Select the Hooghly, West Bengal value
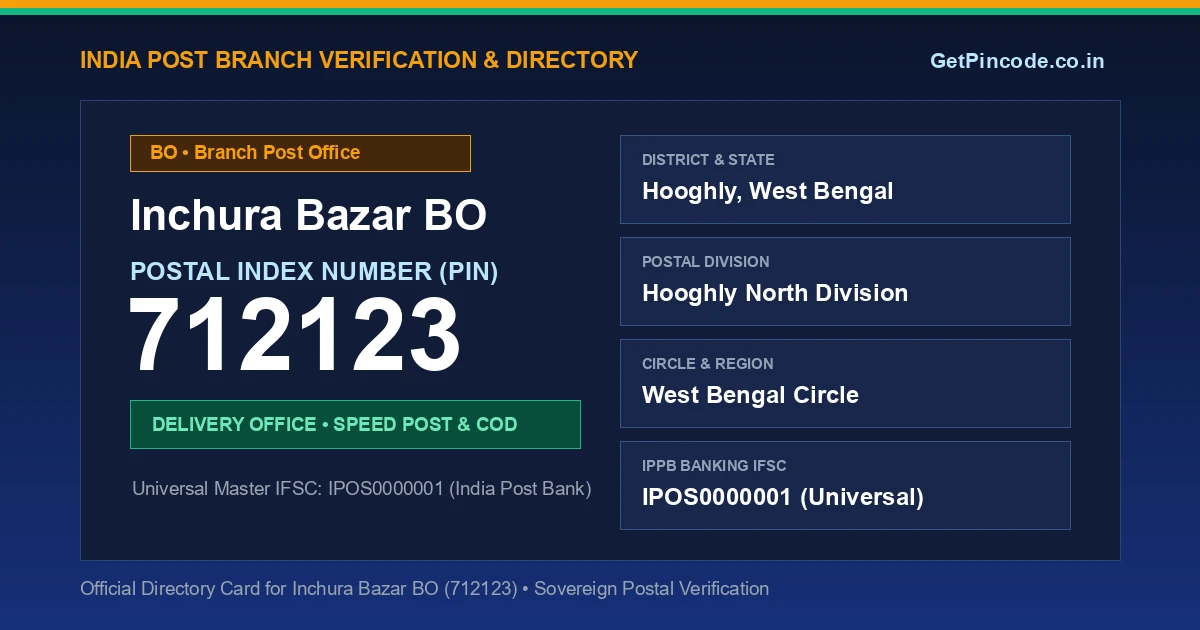The width and height of the screenshot is (1200, 630). (768, 191)
